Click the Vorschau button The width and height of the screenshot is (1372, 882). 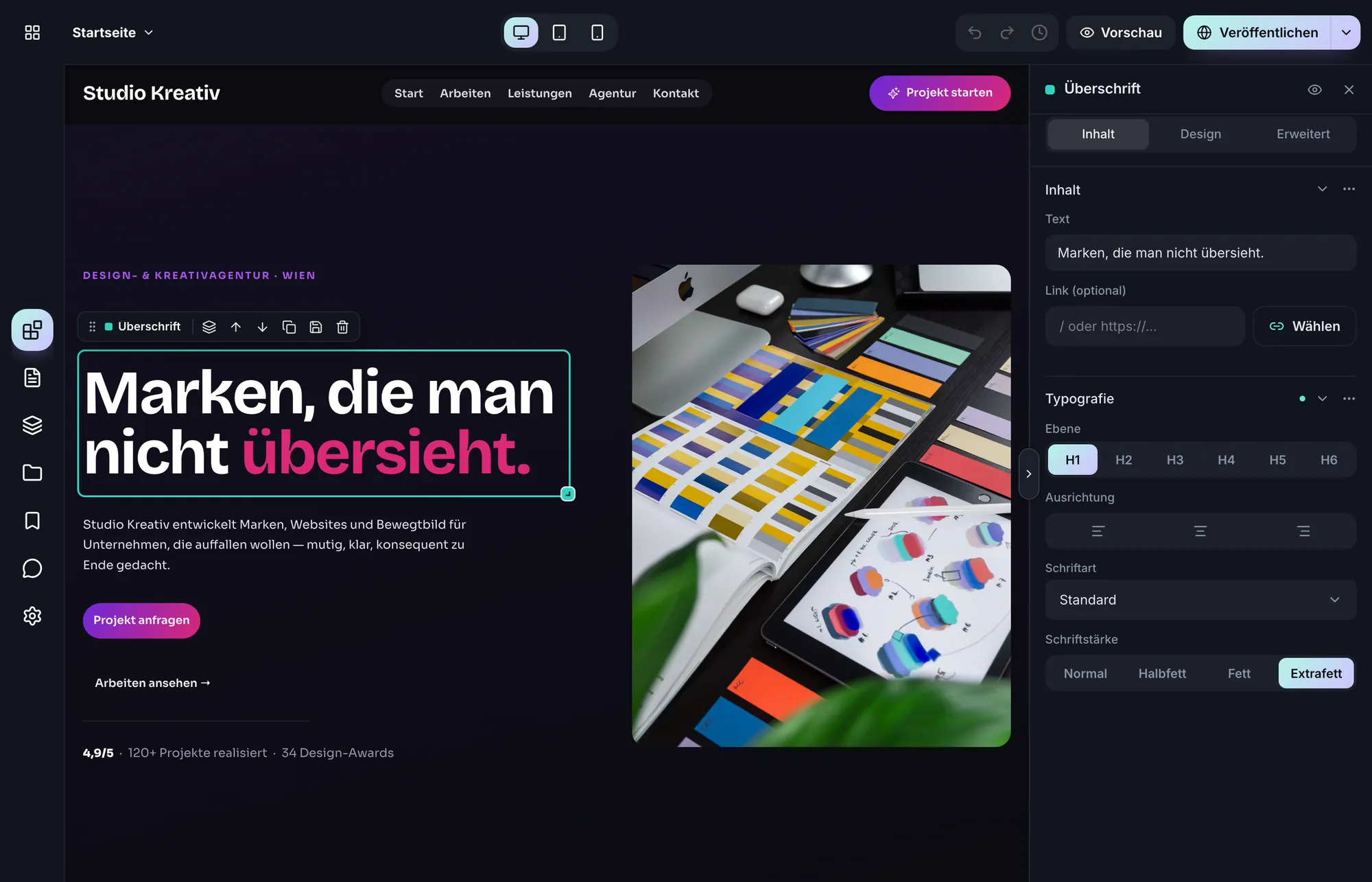pyautogui.click(x=1121, y=32)
